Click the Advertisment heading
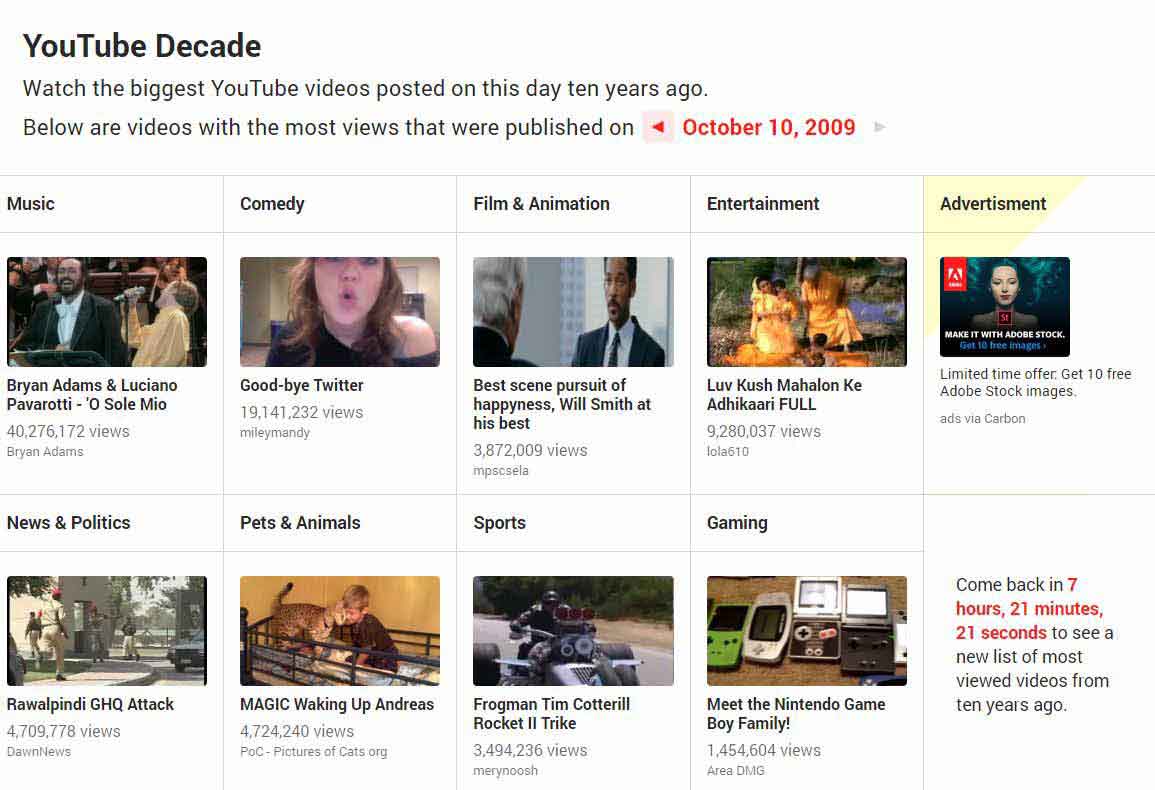This screenshot has height=790, width=1155. pos(993,203)
